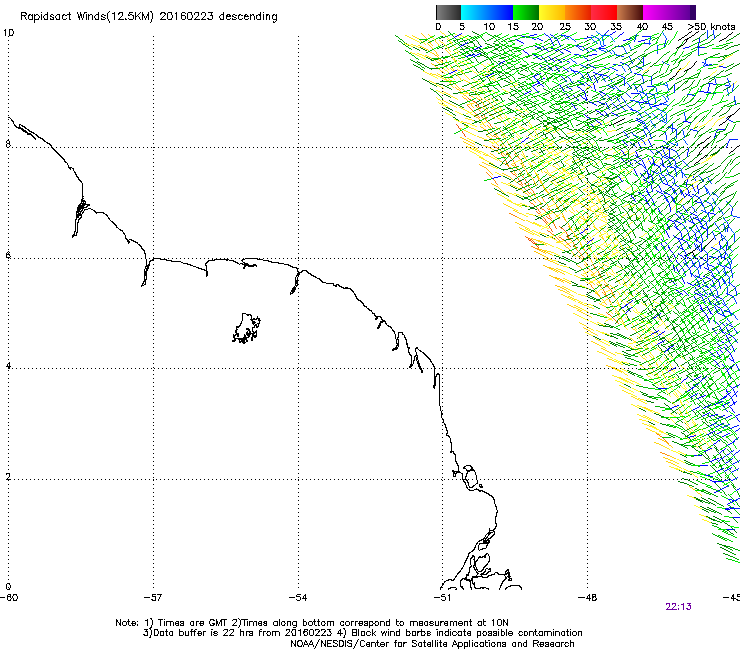Click the gray 0–5 knots legend segment

[448, 12]
